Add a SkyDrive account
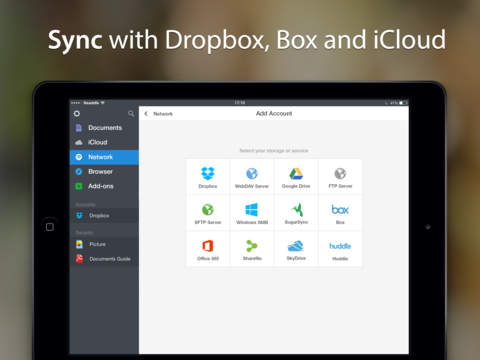Screen dimensions: 480x360 (296, 250)
